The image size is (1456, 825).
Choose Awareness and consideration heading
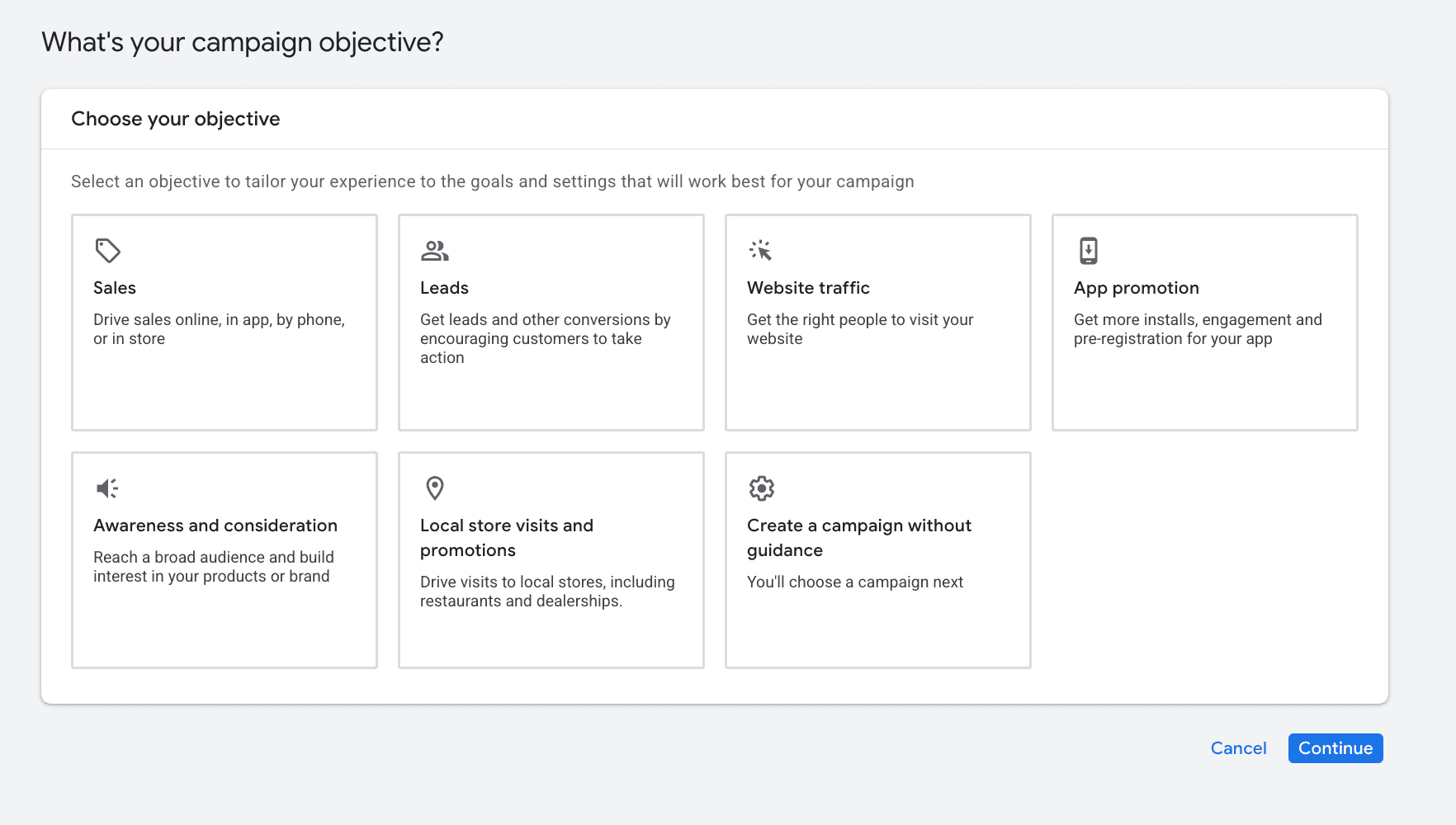(x=215, y=526)
